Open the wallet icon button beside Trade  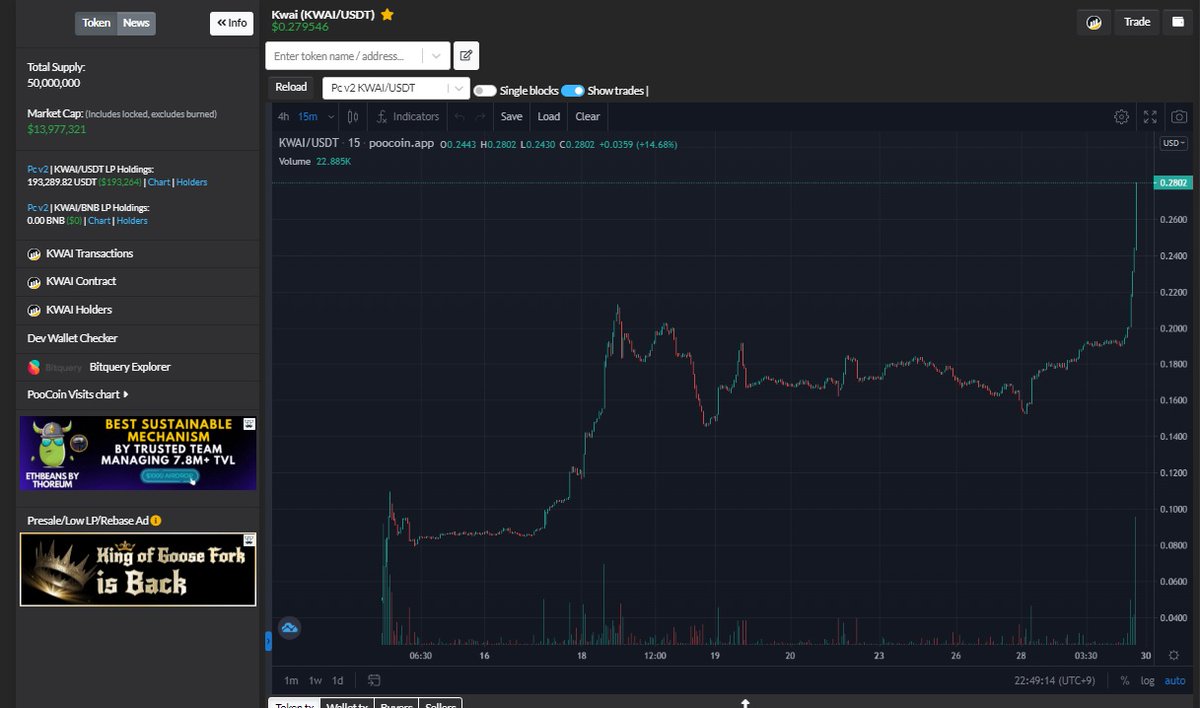pos(1176,22)
